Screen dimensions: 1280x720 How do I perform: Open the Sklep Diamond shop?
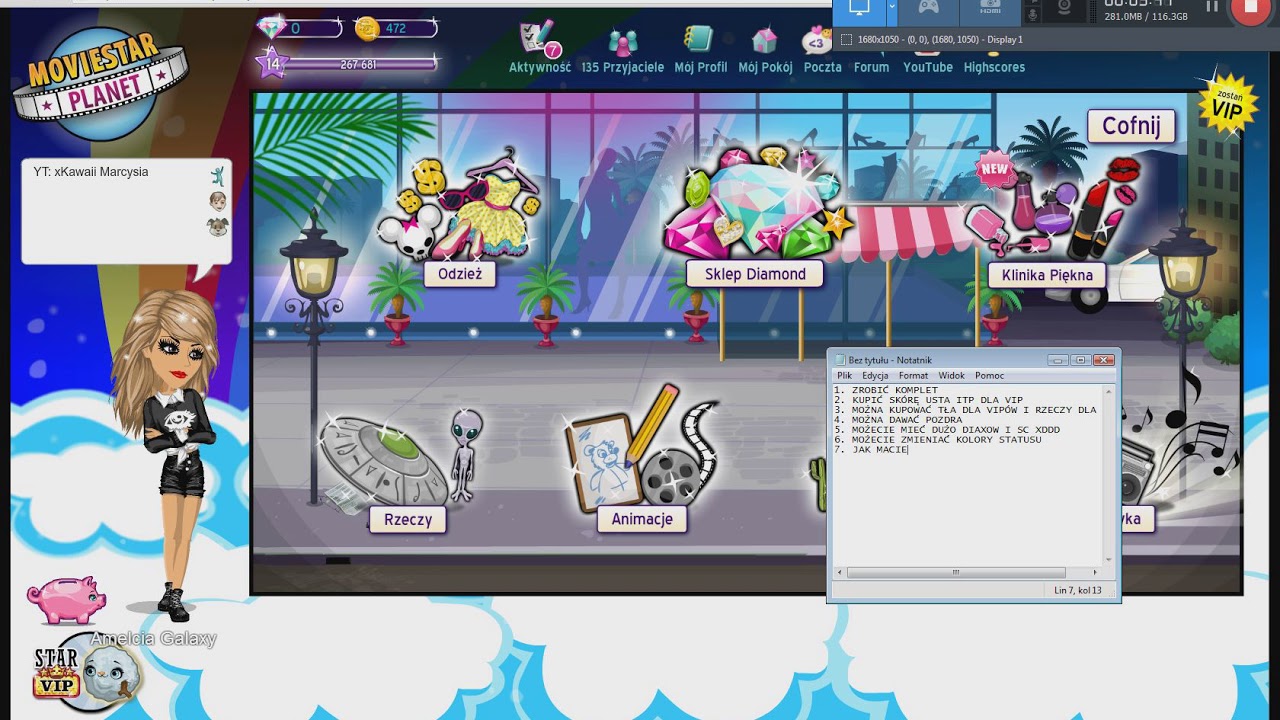click(x=755, y=274)
